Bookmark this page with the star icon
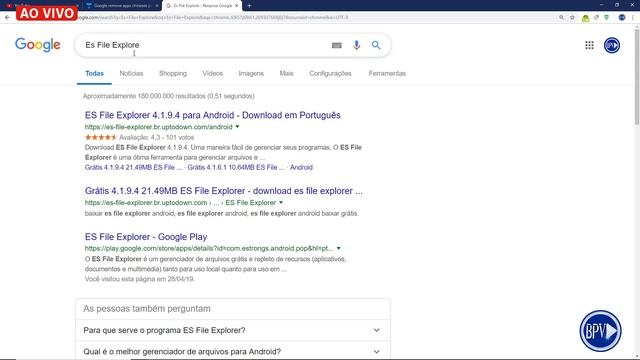 572,18
